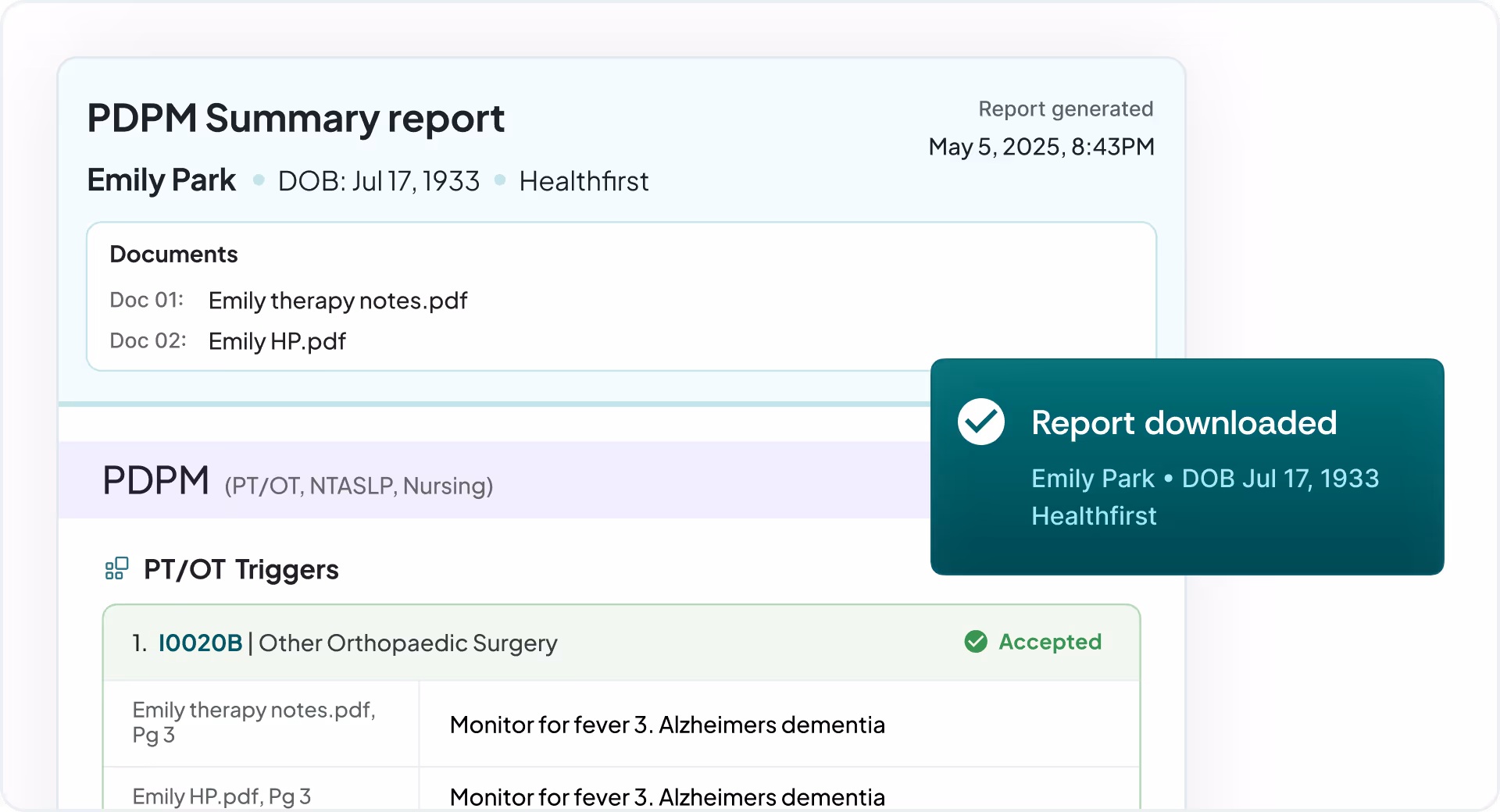This screenshot has width=1500, height=812.
Task: Click the Documents section heading
Action: 173,255
